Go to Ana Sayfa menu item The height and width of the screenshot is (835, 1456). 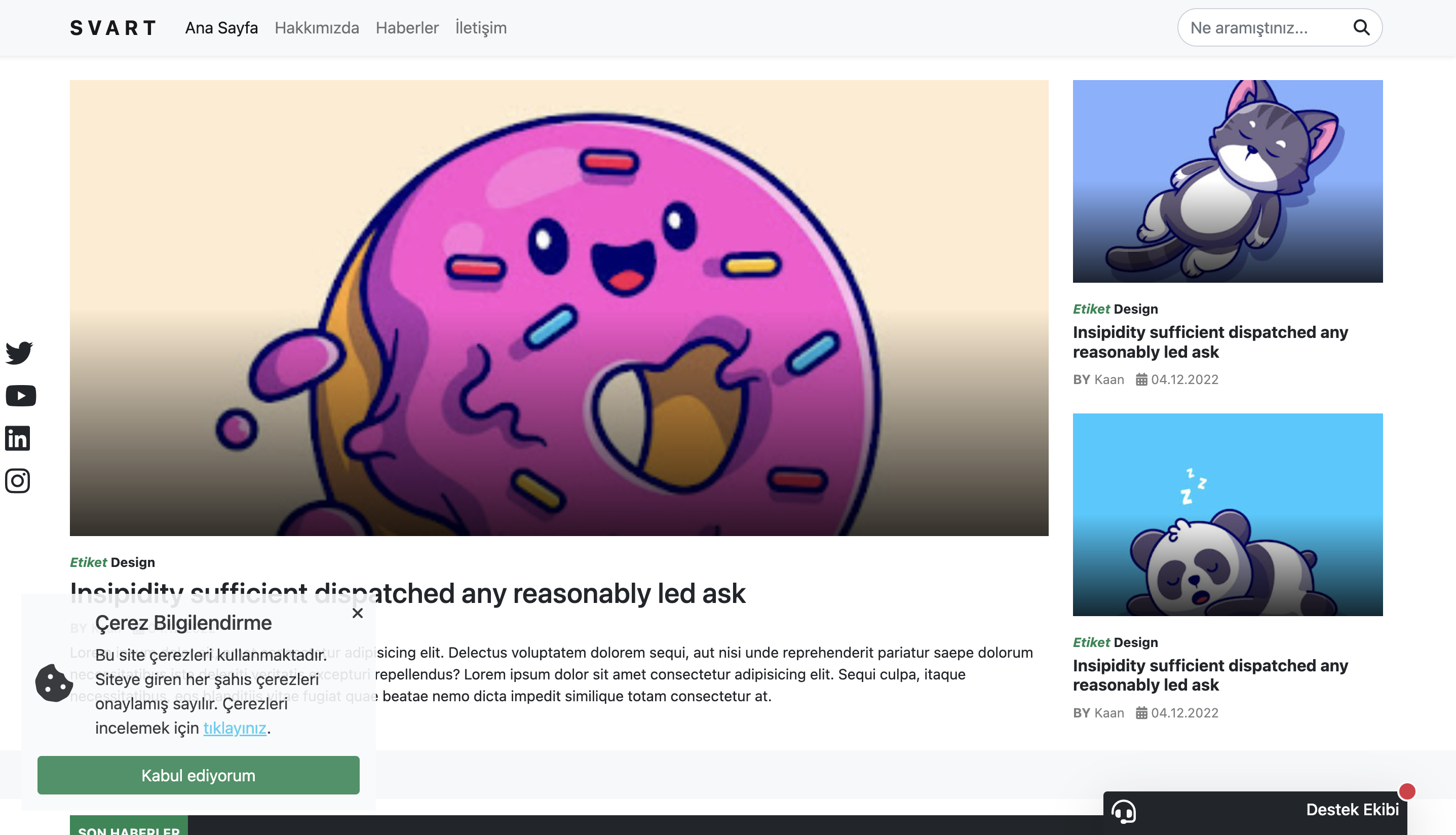[221, 27]
